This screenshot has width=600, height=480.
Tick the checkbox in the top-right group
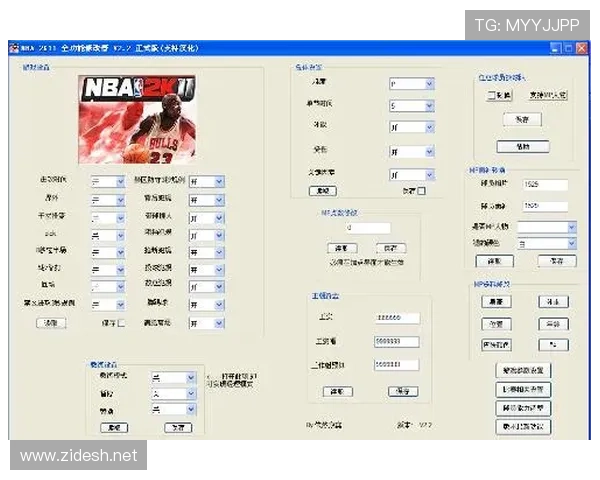click(491, 95)
